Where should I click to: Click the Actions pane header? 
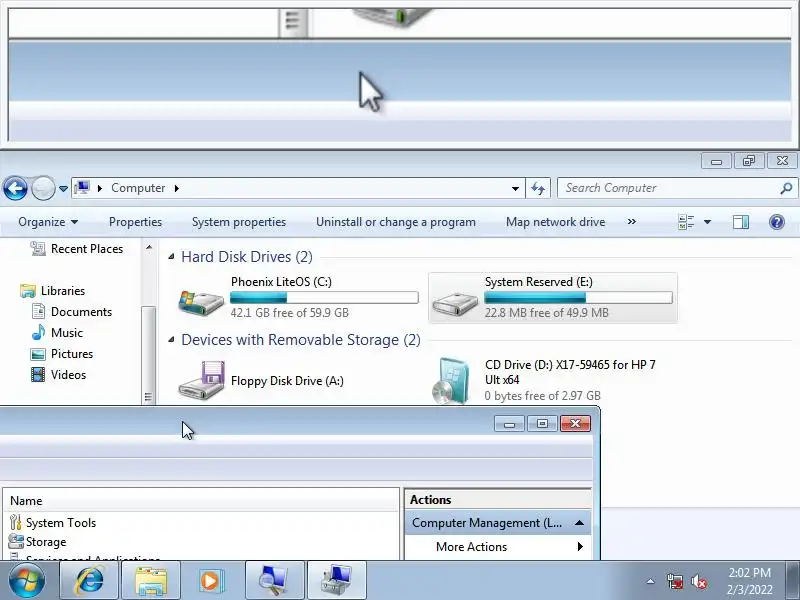[497, 499]
